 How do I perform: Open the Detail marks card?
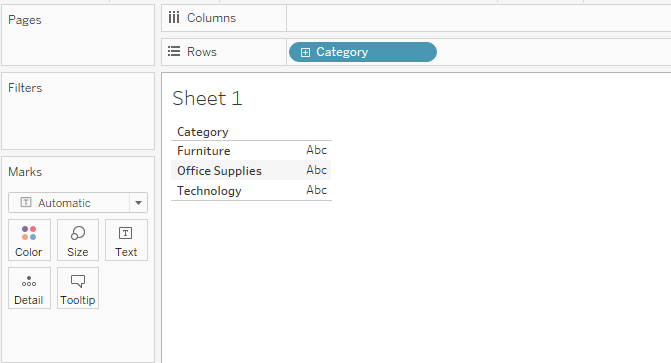click(29, 288)
